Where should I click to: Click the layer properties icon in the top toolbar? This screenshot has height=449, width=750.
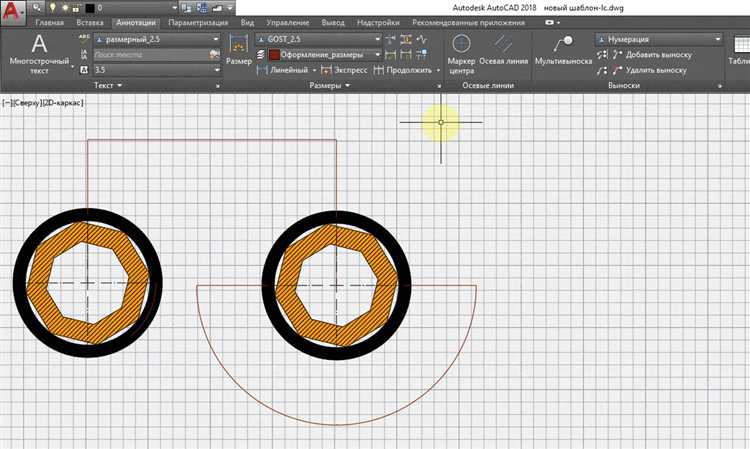(x=36, y=8)
